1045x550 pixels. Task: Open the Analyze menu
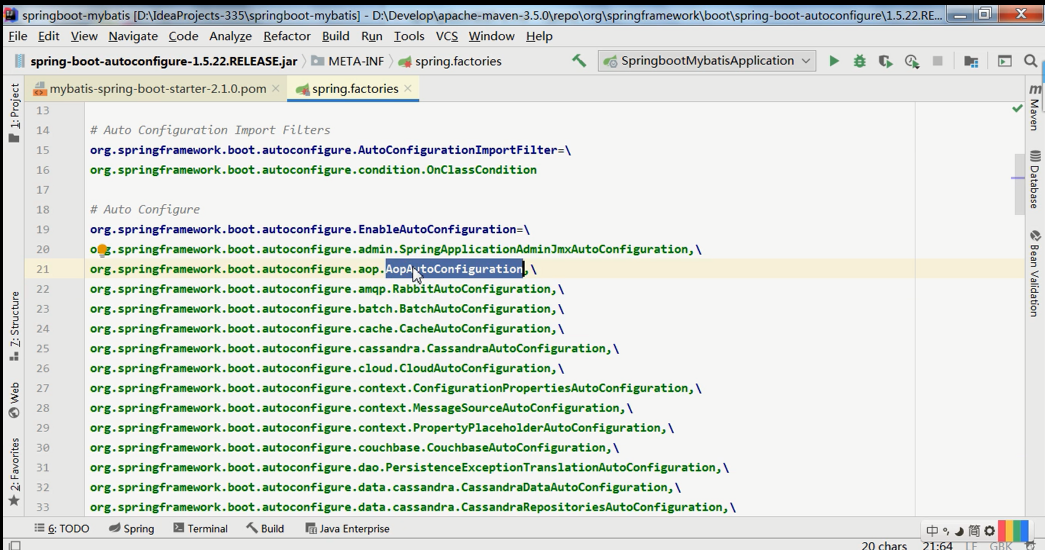coord(231,36)
